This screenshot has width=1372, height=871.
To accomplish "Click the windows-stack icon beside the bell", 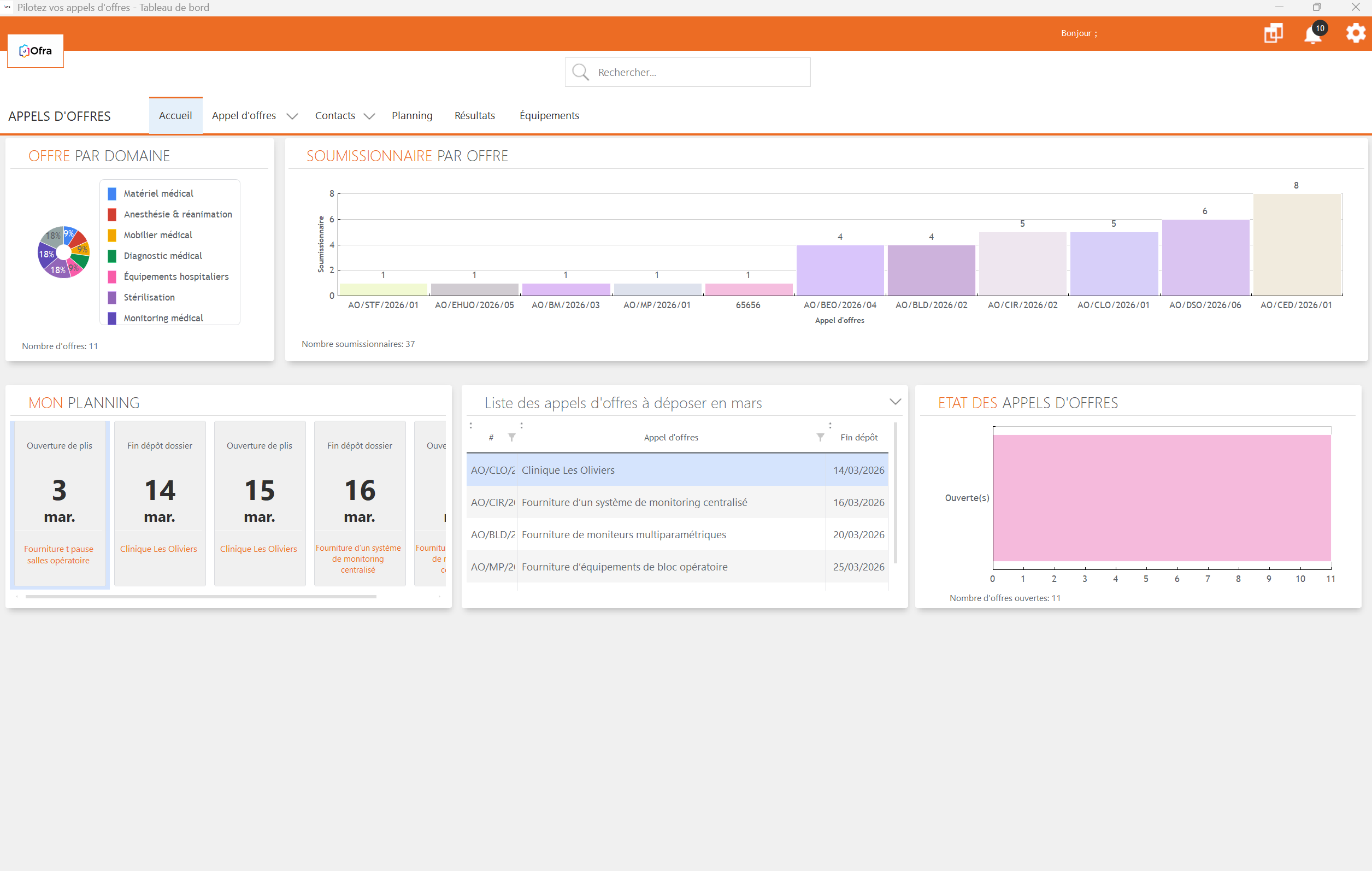I will pyautogui.click(x=1273, y=33).
